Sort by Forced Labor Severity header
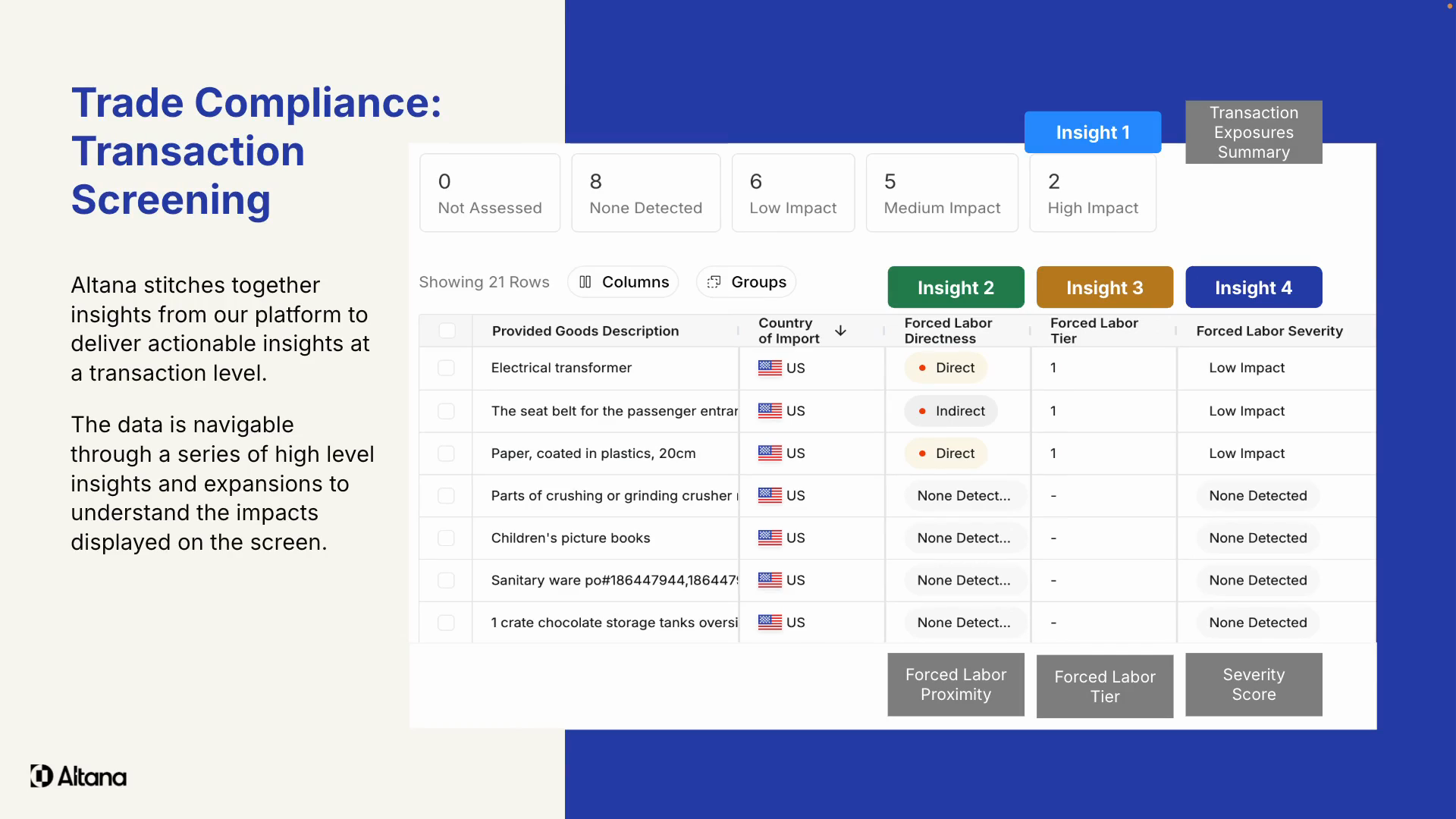This screenshot has width=1456, height=819. pyautogui.click(x=1269, y=331)
